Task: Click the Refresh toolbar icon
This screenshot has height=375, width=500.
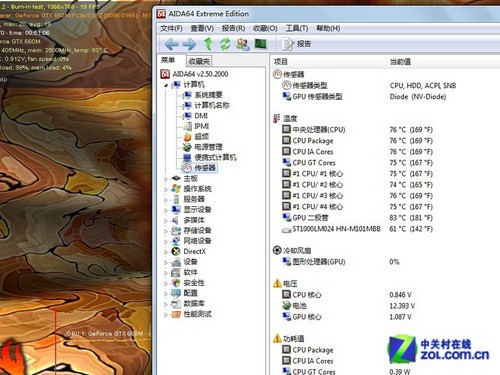Action: (225, 44)
